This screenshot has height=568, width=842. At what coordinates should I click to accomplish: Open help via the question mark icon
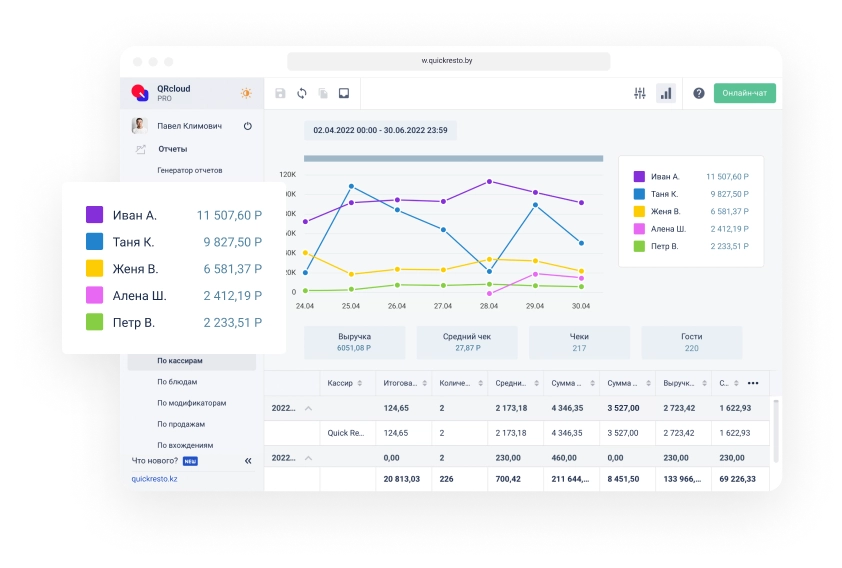[699, 93]
